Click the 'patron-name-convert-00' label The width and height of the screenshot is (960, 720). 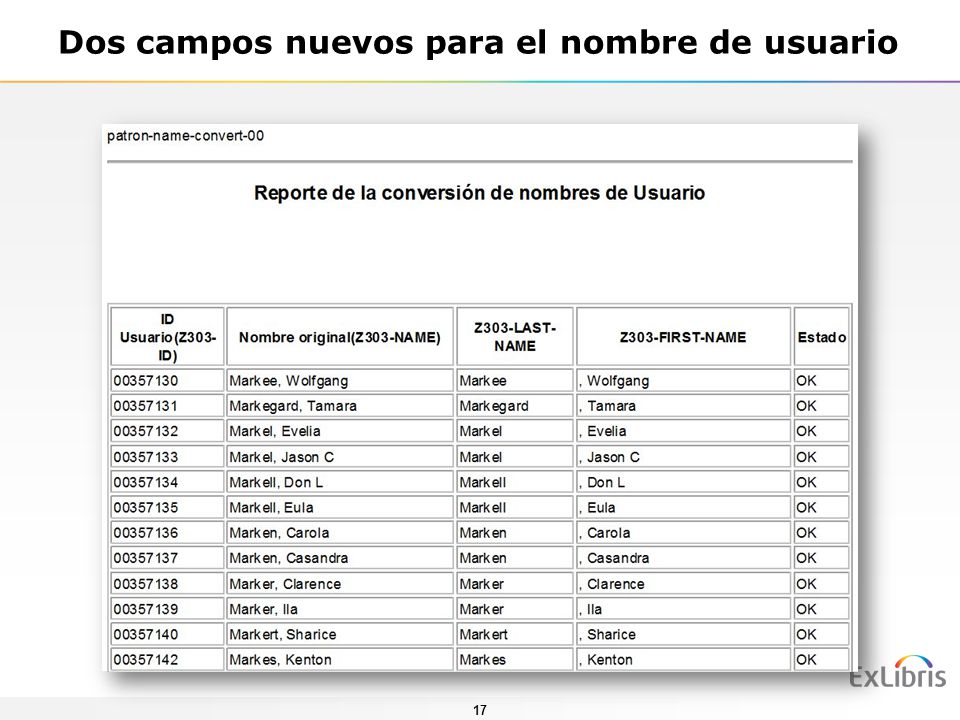point(186,135)
